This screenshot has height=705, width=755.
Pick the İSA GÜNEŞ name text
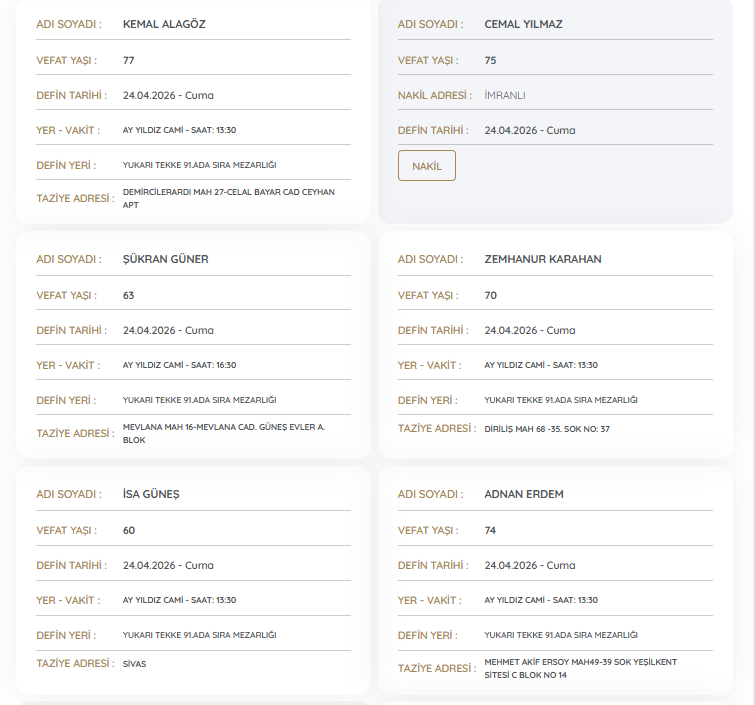[151, 494]
